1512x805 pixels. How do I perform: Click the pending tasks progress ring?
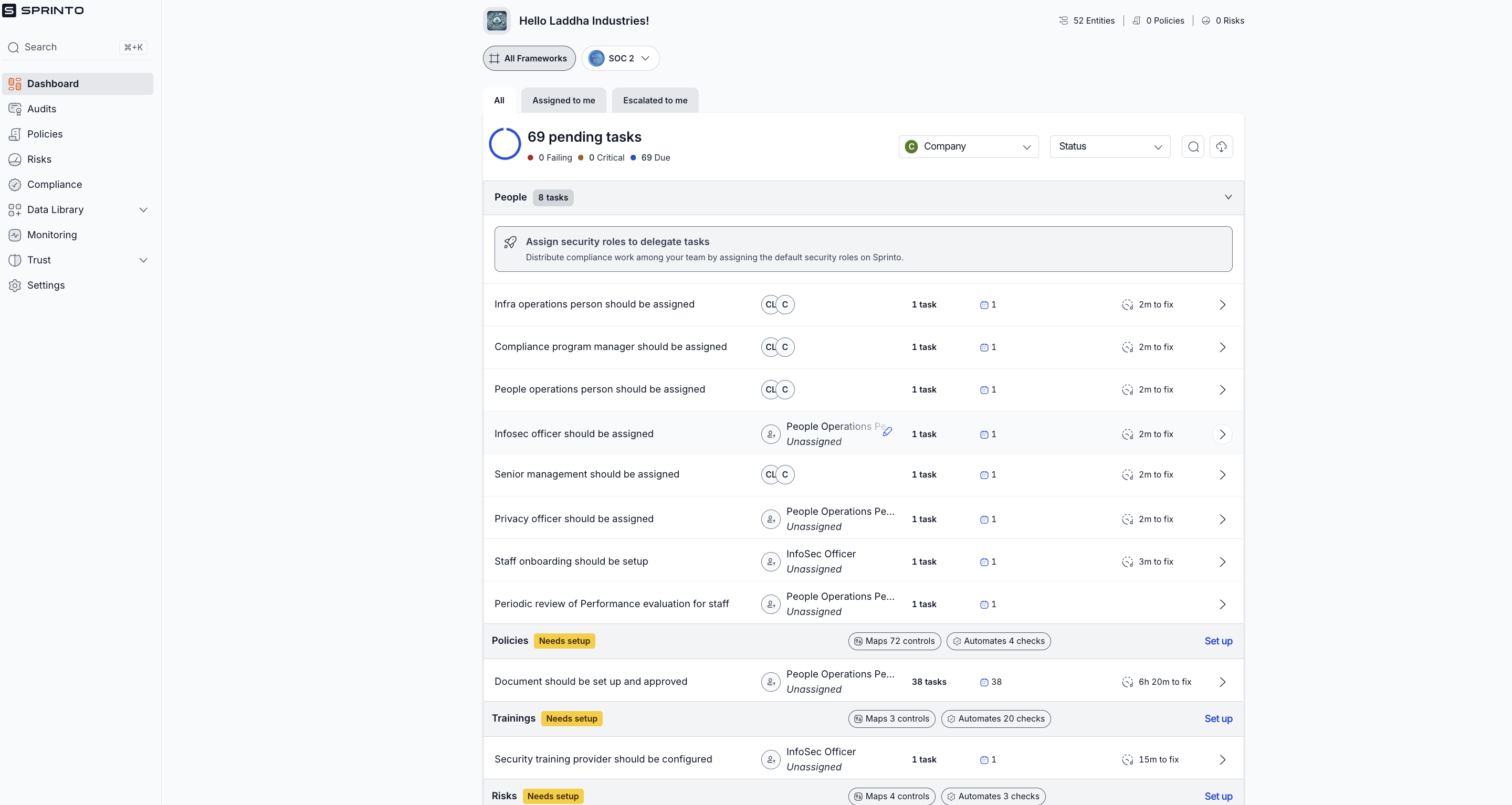[x=505, y=144]
